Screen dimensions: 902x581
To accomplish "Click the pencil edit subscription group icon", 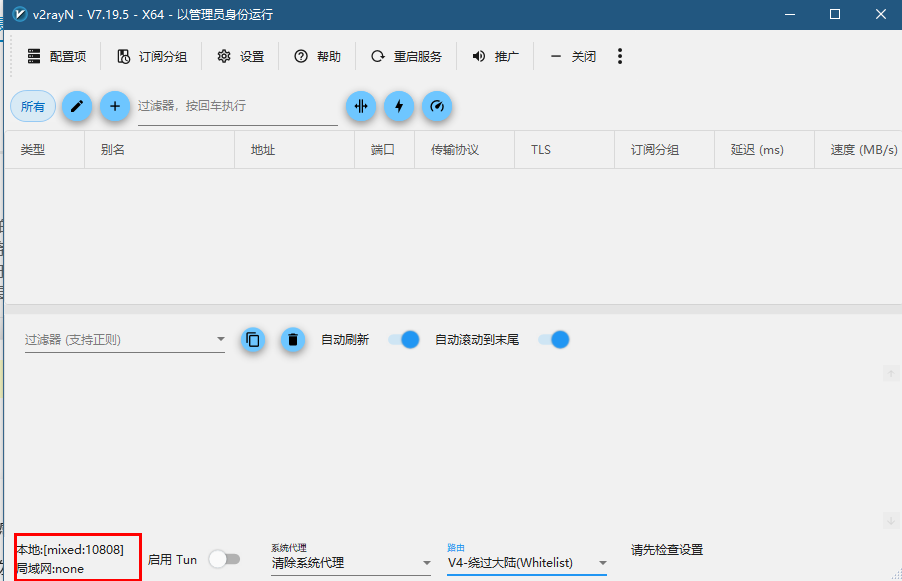I will pos(77,106).
